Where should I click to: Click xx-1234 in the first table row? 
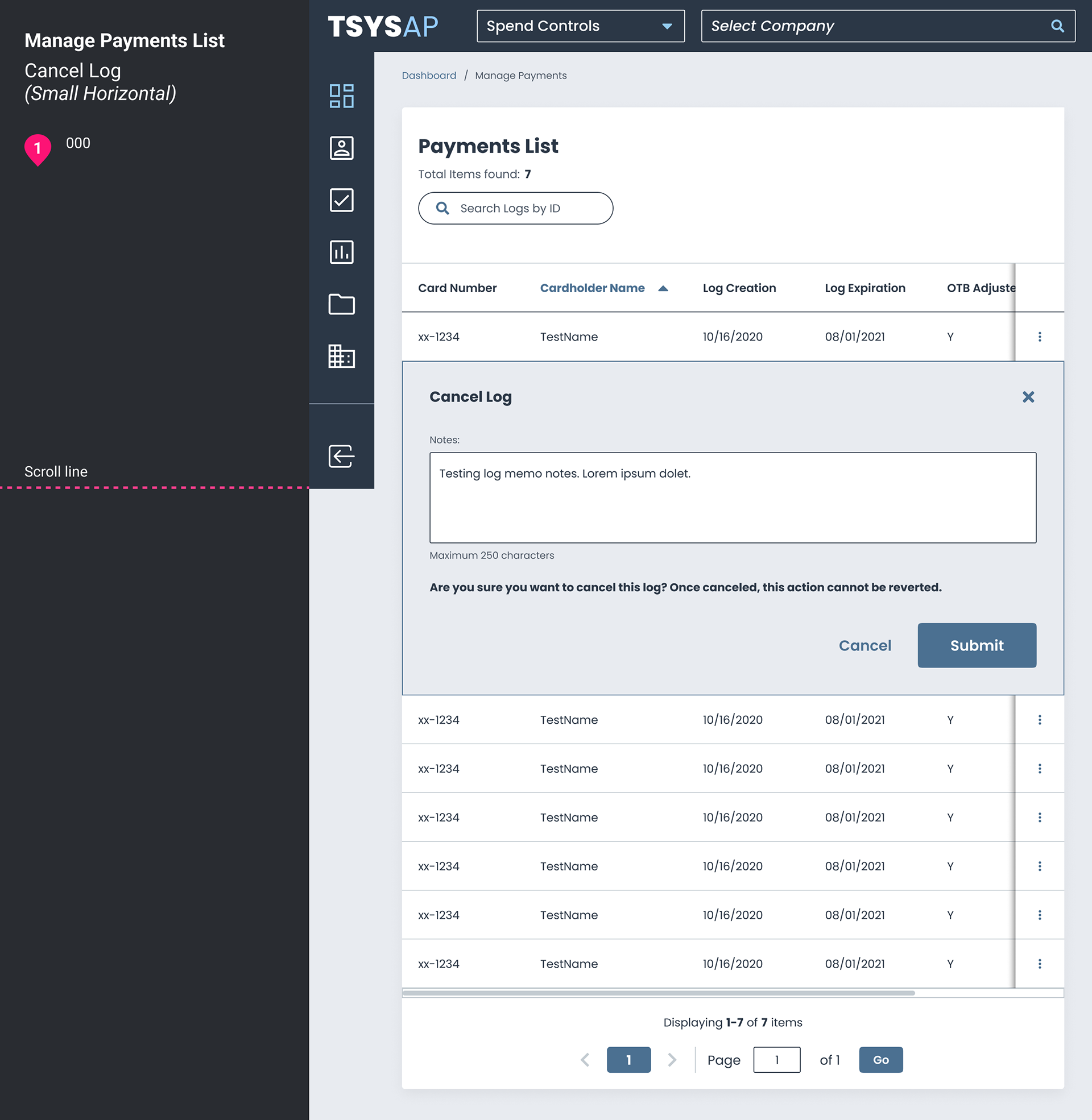click(438, 337)
